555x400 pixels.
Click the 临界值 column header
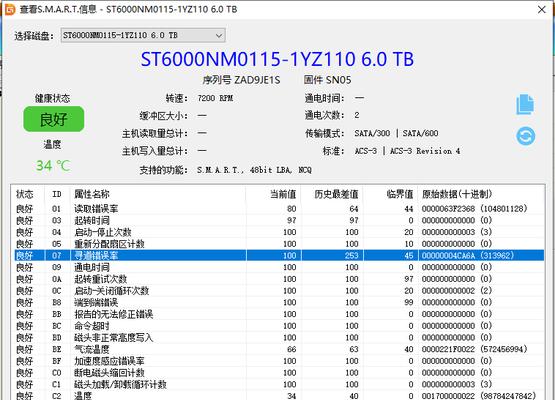pyautogui.click(x=400, y=194)
